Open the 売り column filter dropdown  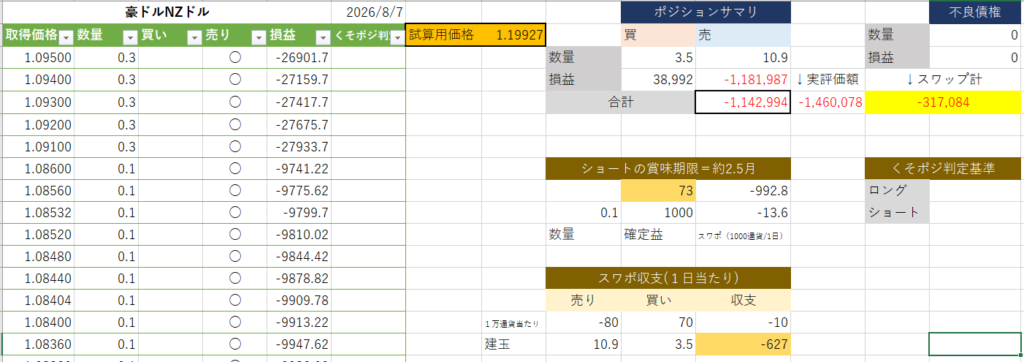click(259, 37)
